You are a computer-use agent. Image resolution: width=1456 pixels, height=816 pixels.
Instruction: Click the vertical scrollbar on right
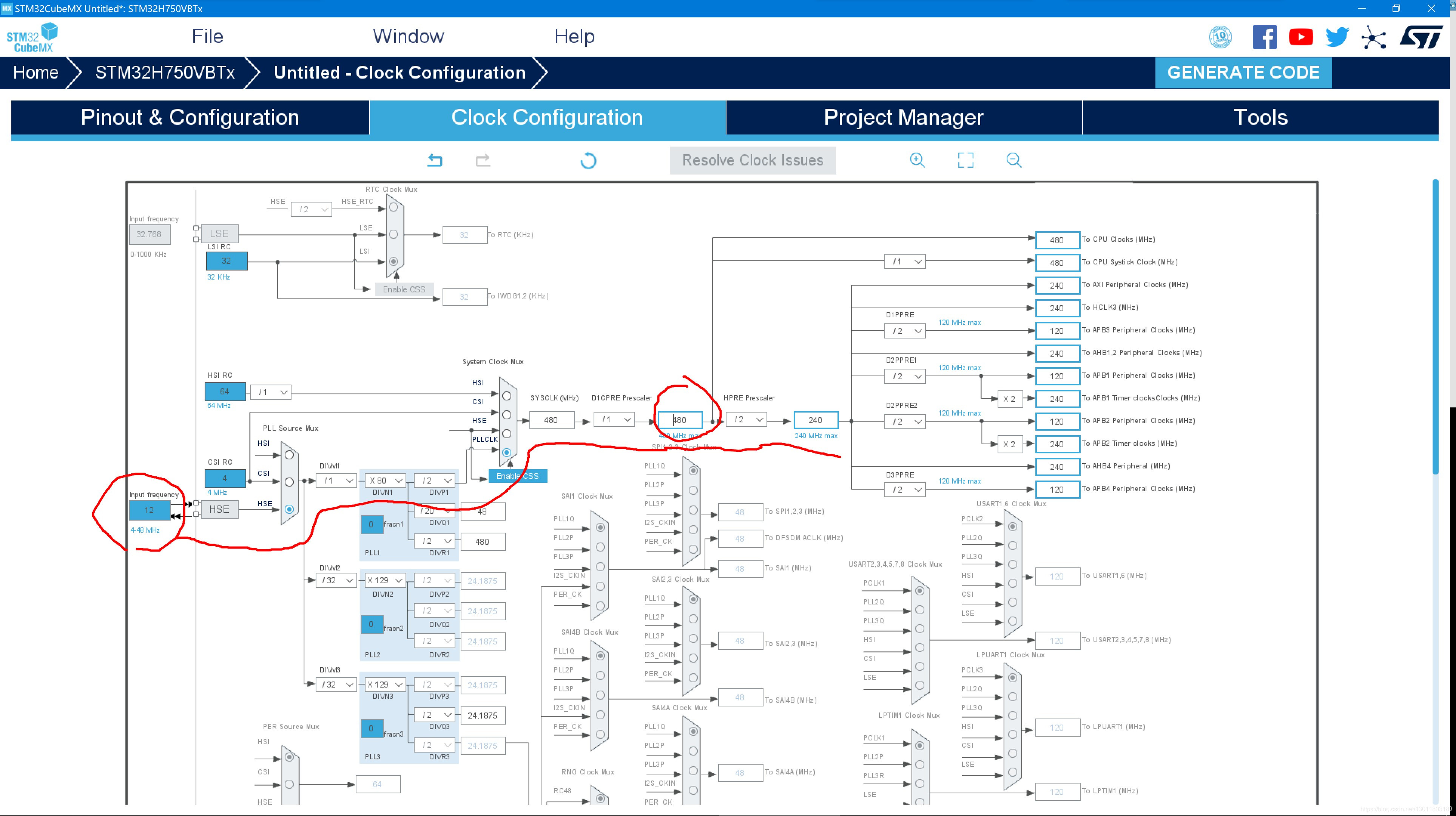1435,326
